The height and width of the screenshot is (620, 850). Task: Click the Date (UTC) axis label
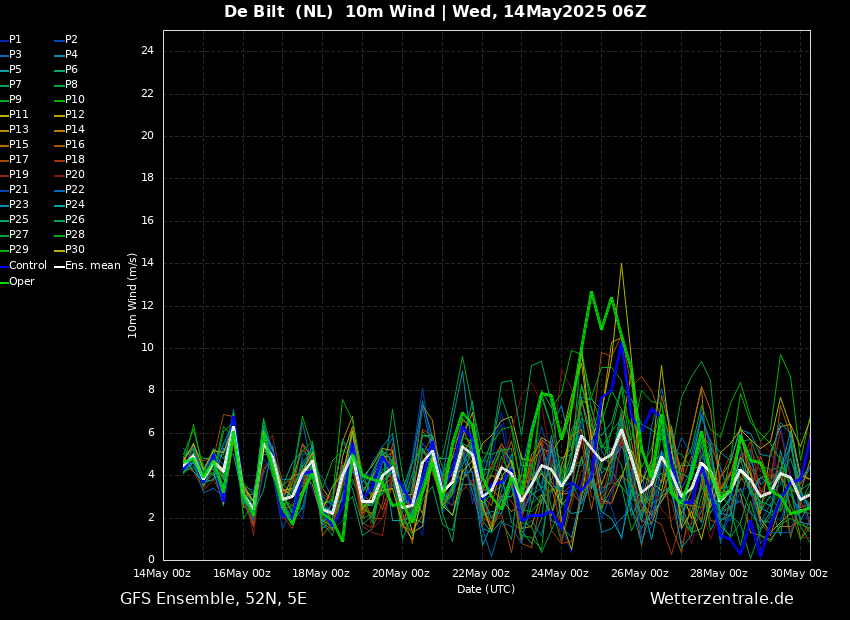tap(486, 590)
